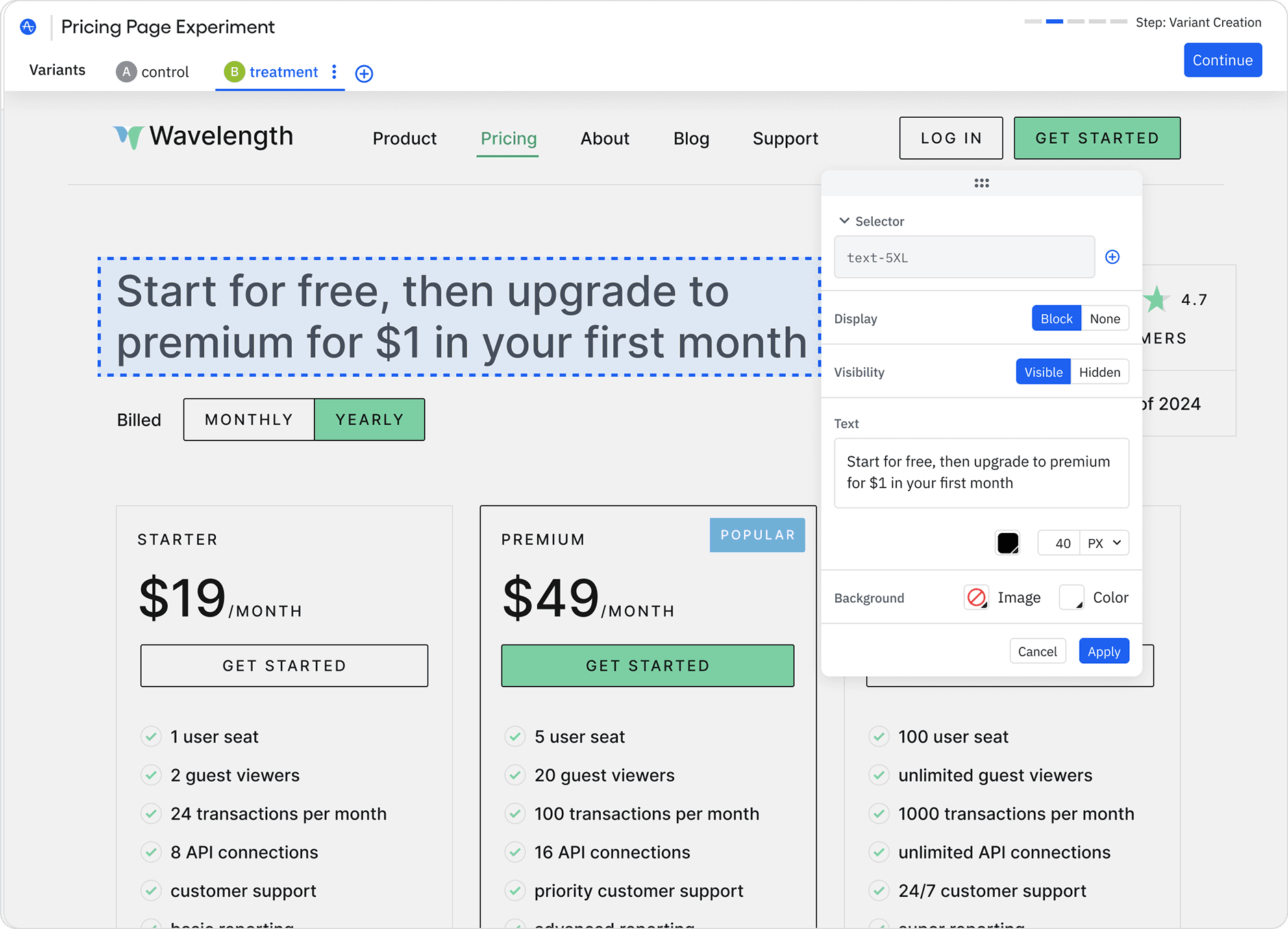Click inside the headline text edit field

click(x=981, y=473)
